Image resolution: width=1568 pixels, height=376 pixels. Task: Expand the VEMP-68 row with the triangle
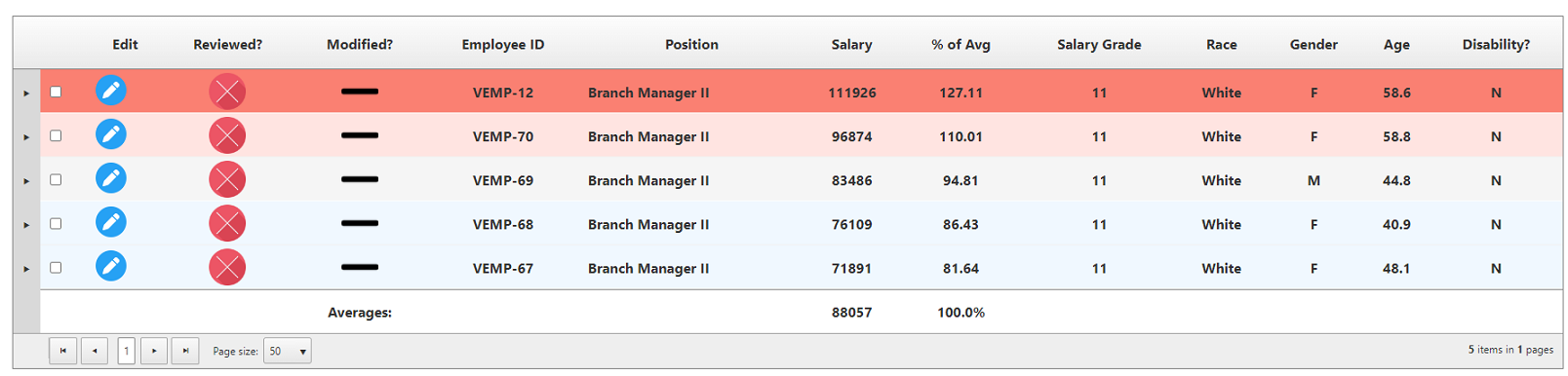tap(26, 225)
